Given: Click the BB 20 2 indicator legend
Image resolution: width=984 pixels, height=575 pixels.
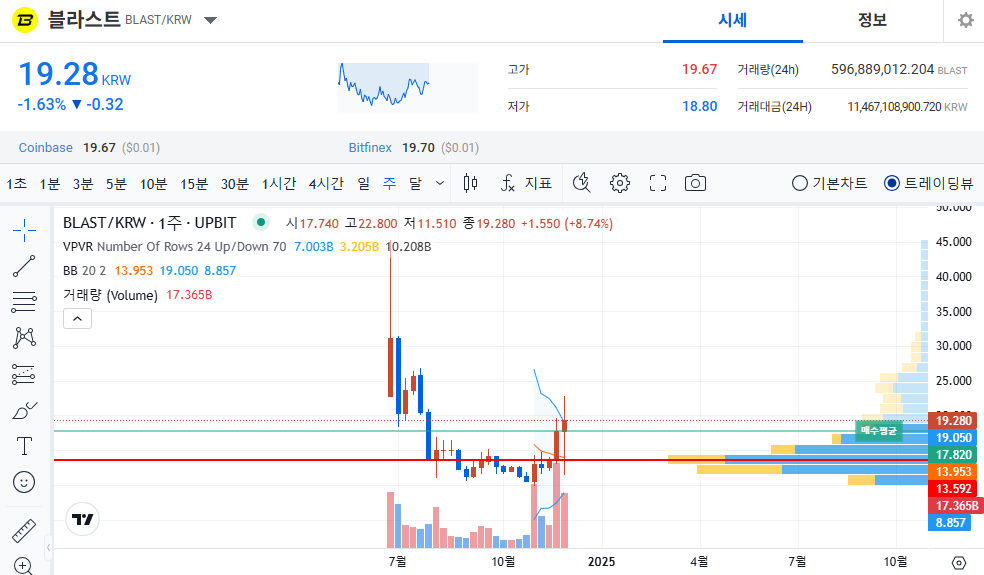Looking at the screenshot, I should coord(85,271).
